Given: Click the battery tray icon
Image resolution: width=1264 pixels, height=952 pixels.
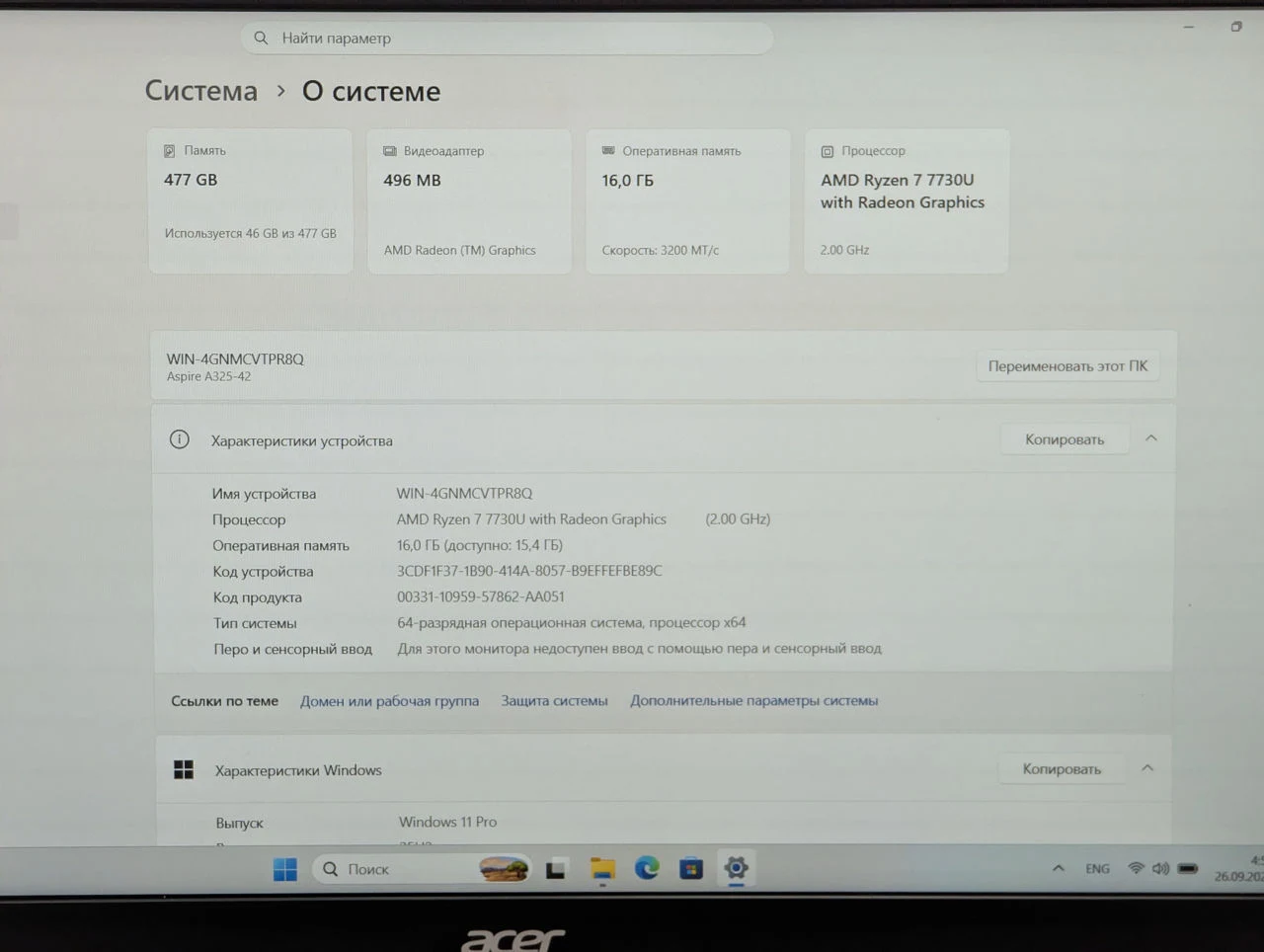Looking at the screenshot, I should pos(1188,869).
